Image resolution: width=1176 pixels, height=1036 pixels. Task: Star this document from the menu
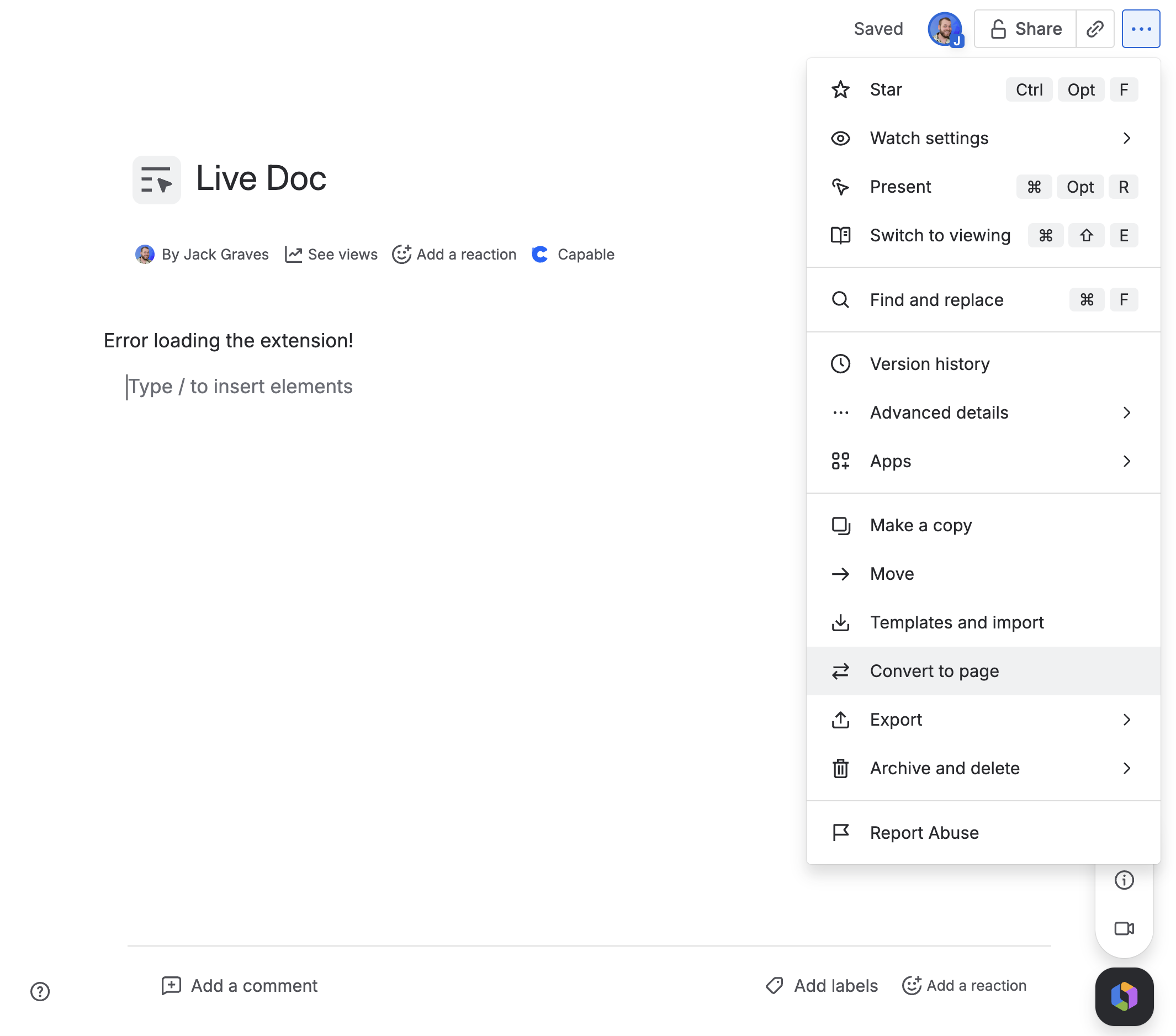click(983, 90)
